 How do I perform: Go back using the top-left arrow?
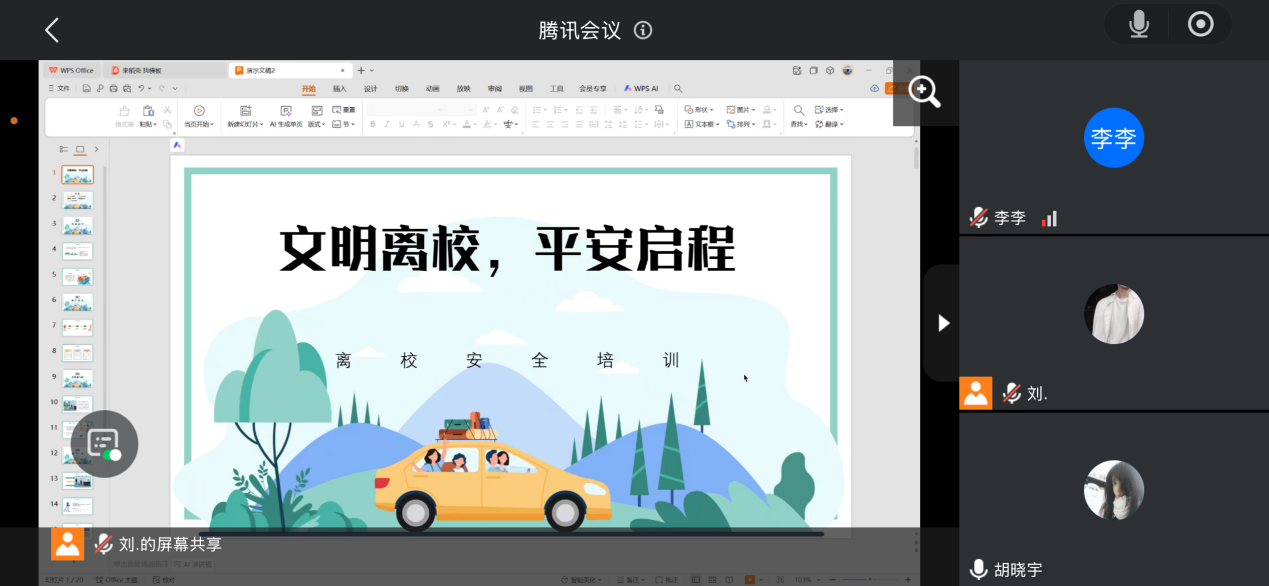pyautogui.click(x=52, y=30)
